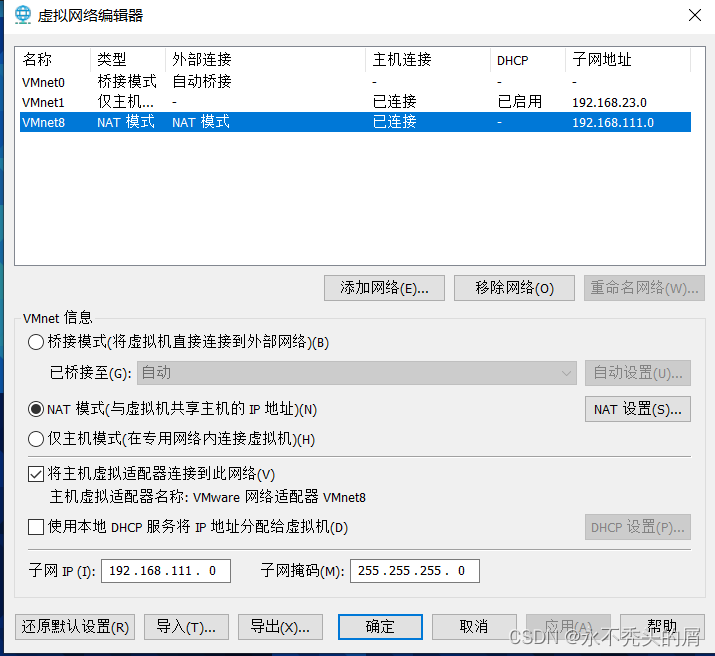
Task: Click 仅主机... type cell of VMnet1
Action: coord(125,102)
